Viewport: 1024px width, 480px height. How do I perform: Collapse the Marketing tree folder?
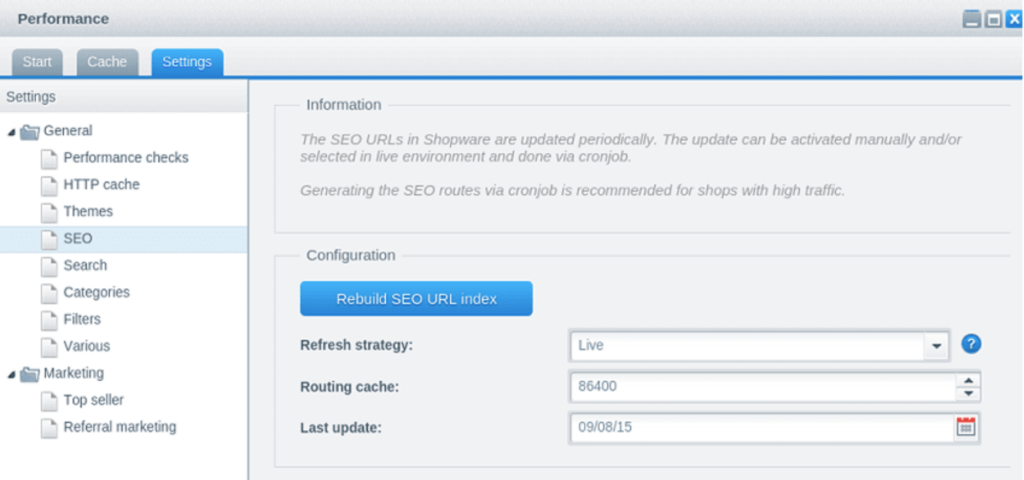tap(11, 375)
